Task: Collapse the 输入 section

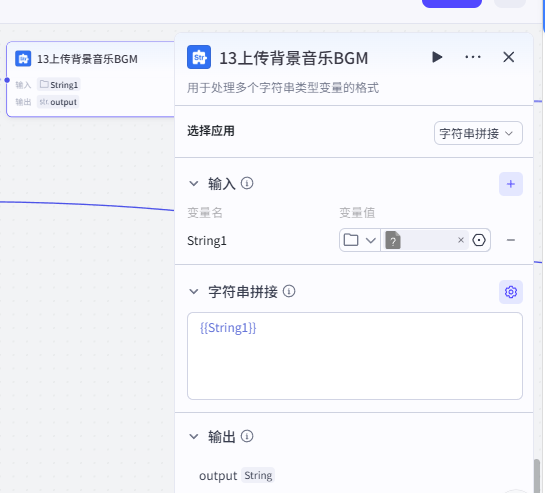Action: (194, 184)
